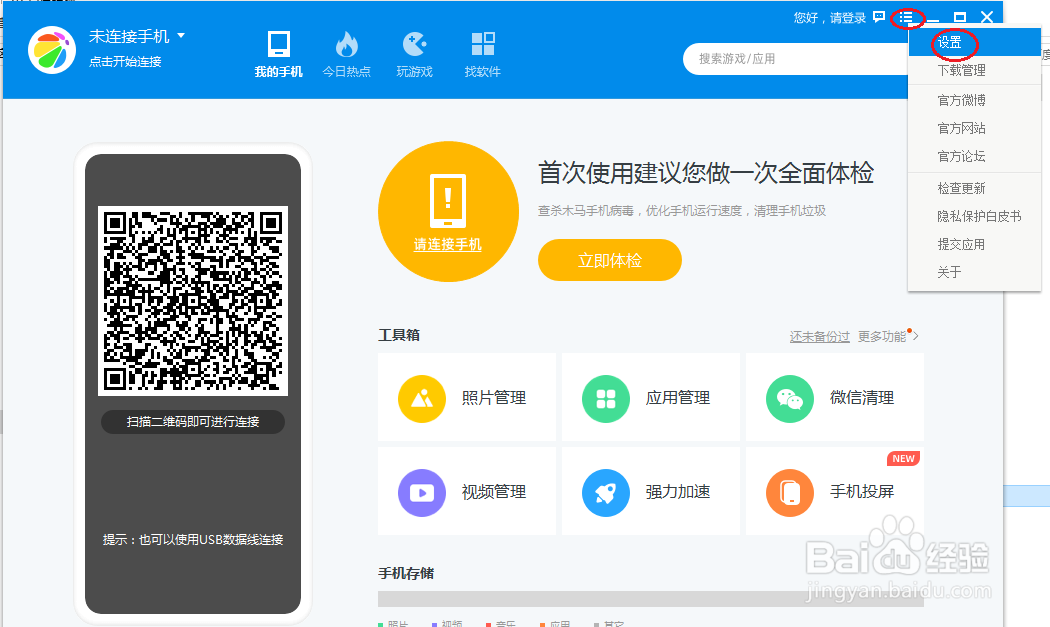Click the feedback speech bubble icon
The height and width of the screenshot is (627, 1050).
879,17
